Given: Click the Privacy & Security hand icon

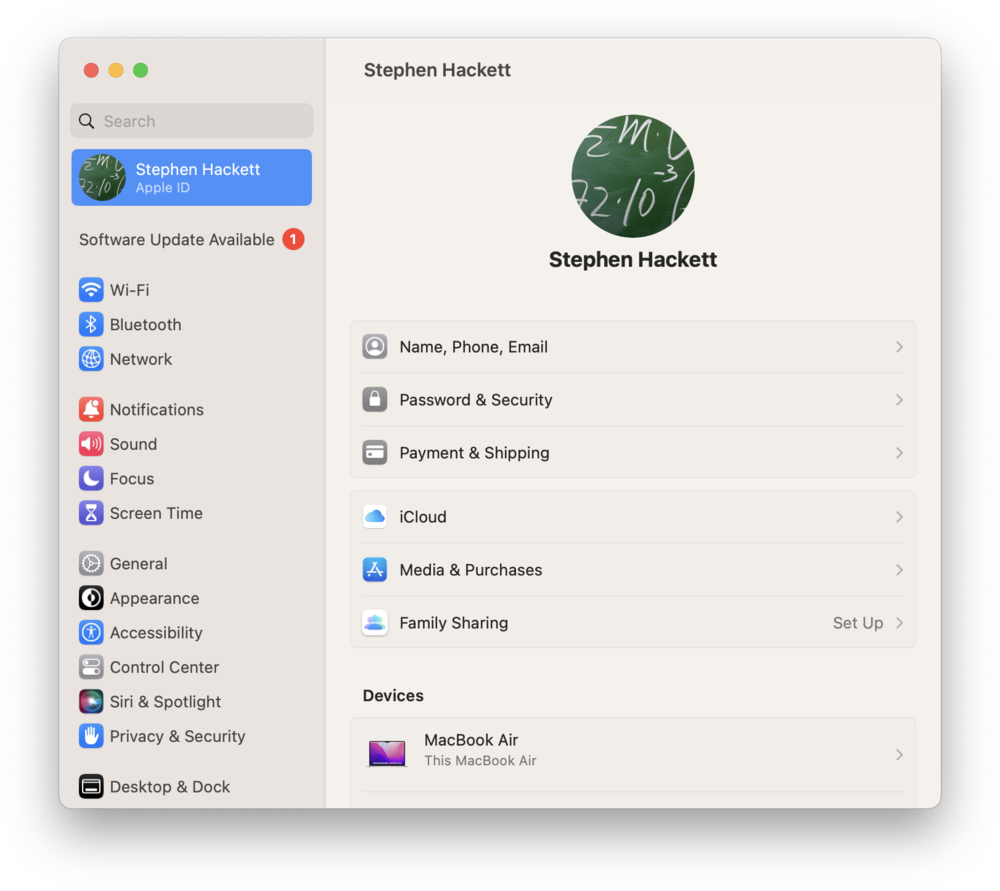Looking at the screenshot, I should [91, 735].
